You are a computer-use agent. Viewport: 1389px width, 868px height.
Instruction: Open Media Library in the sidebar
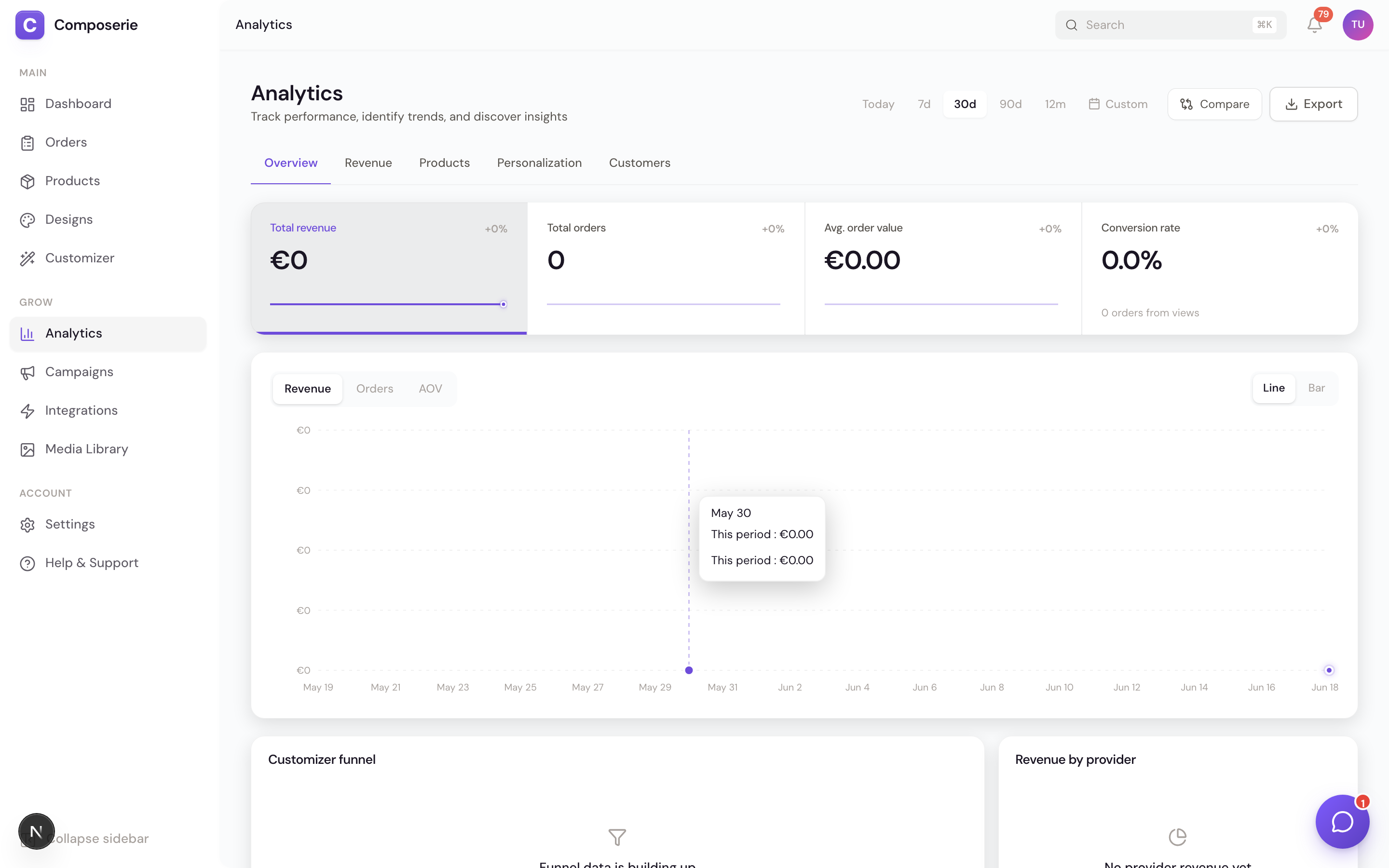(x=108, y=449)
